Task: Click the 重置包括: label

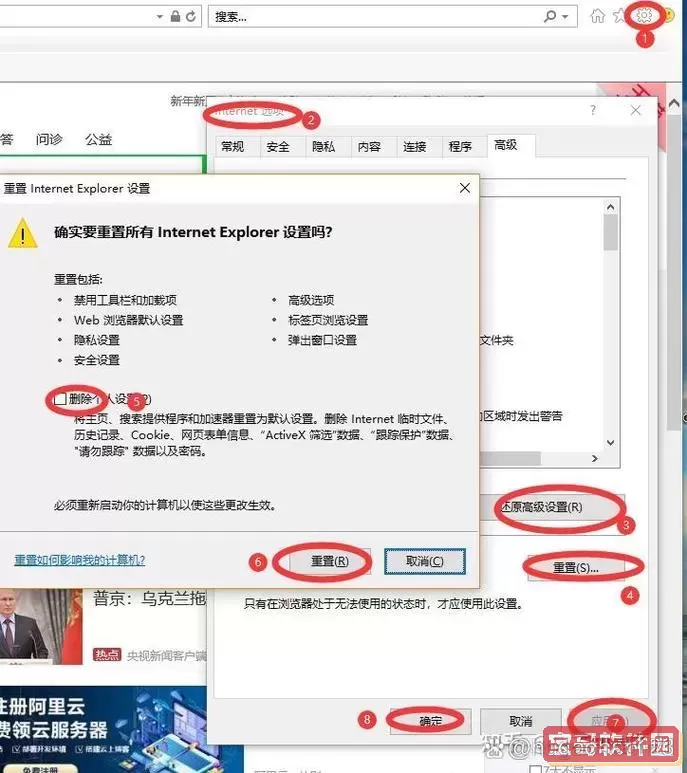Action: click(78, 280)
